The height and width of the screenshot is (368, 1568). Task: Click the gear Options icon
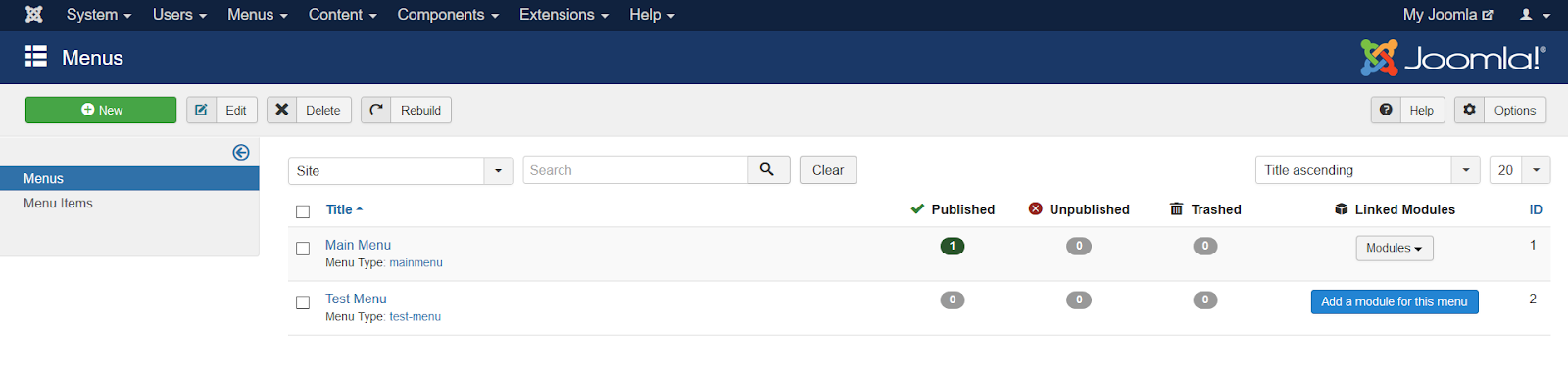point(1469,110)
